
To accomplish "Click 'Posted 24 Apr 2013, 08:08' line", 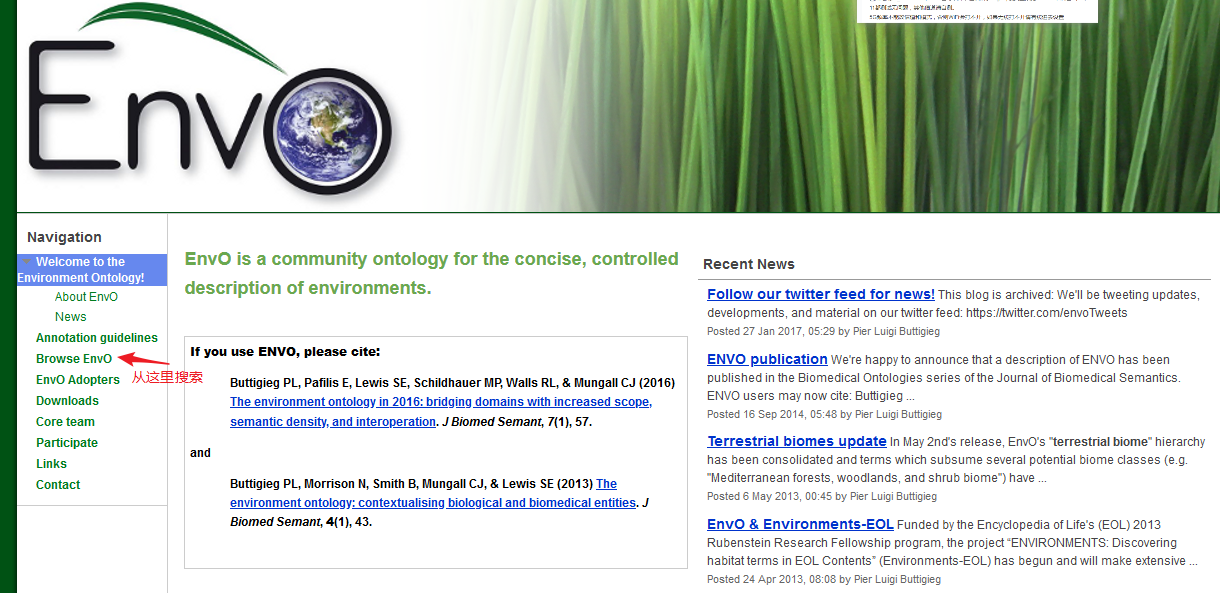I will (824, 579).
